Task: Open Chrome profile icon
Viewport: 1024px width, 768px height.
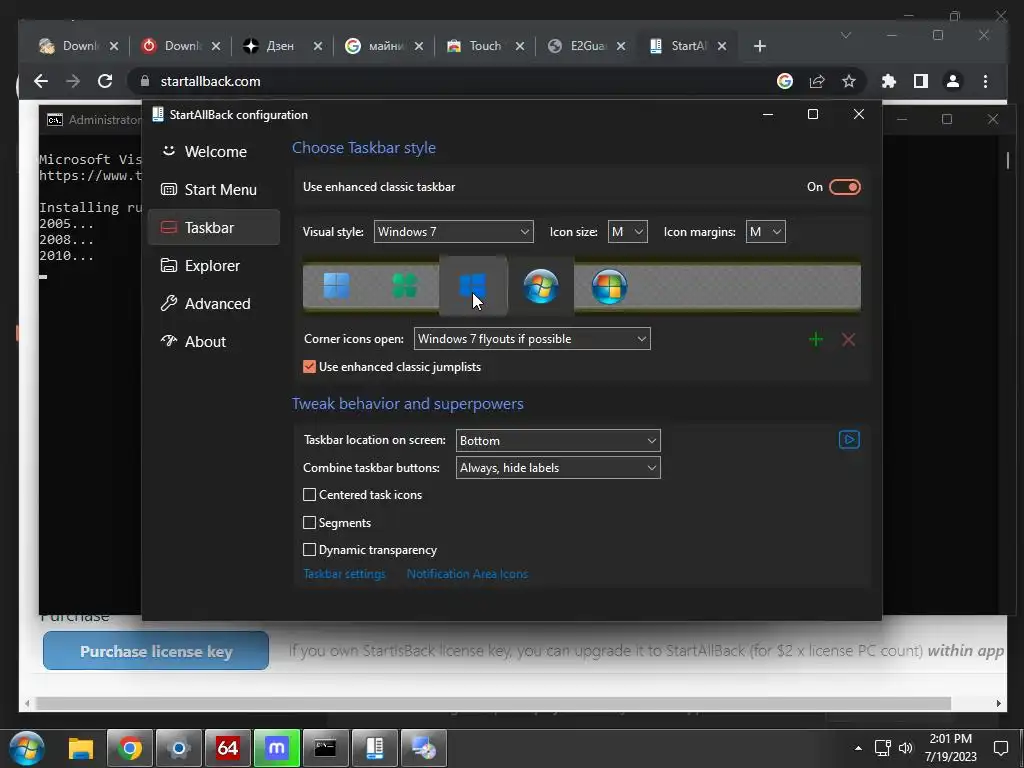Action: [953, 81]
